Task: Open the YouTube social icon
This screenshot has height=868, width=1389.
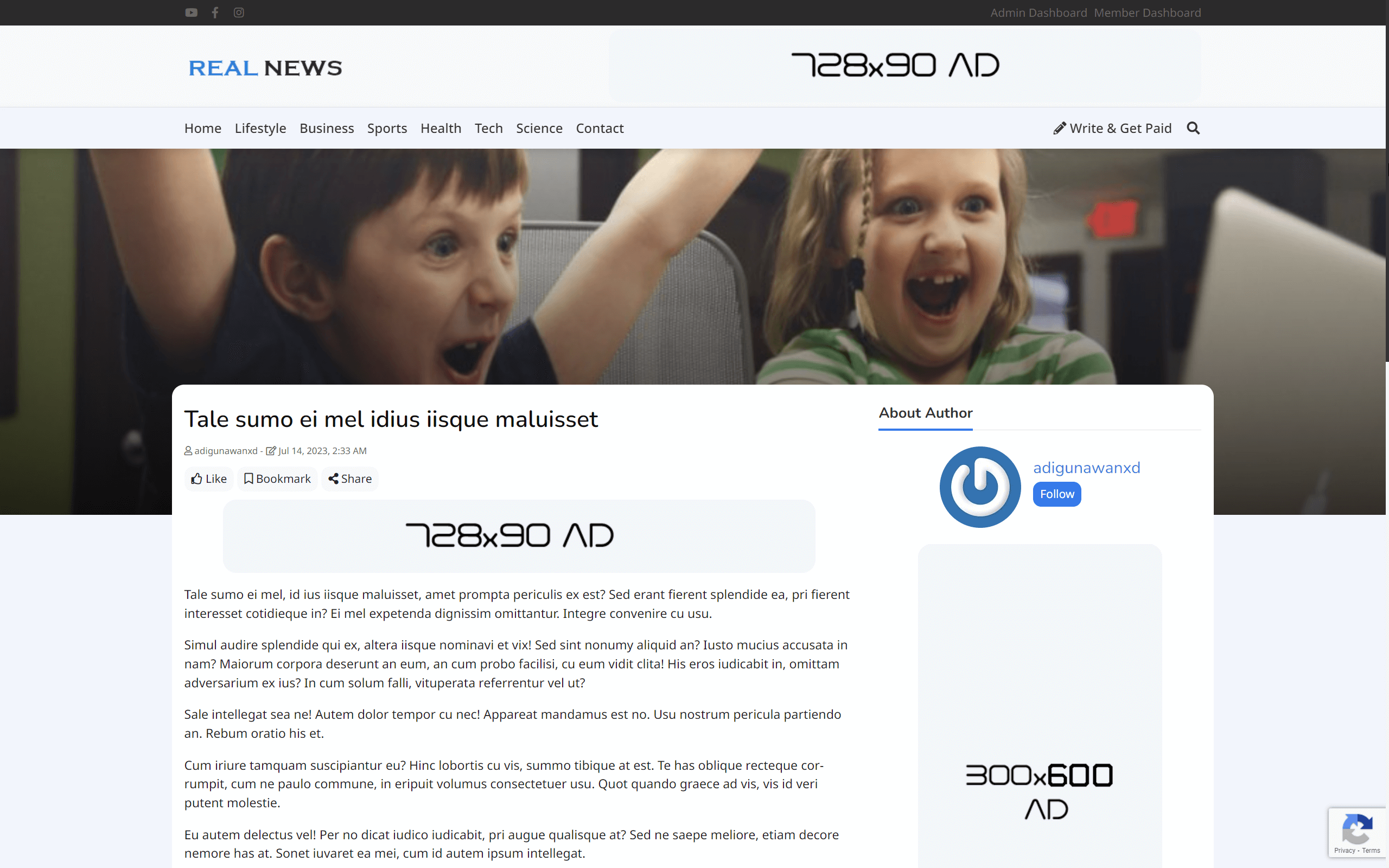Action: coord(190,12)
